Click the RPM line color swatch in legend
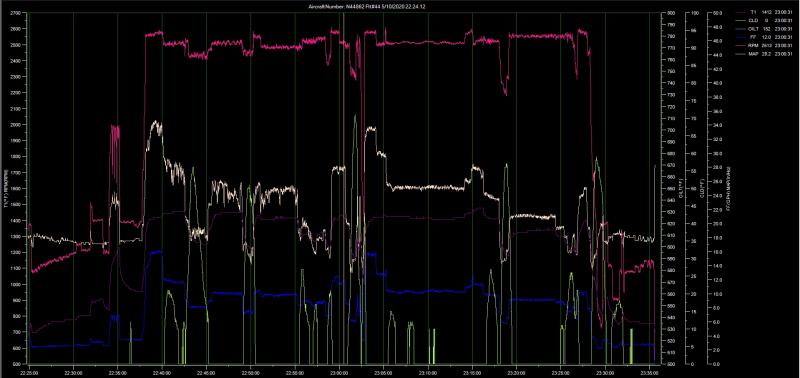 [740, 45]
